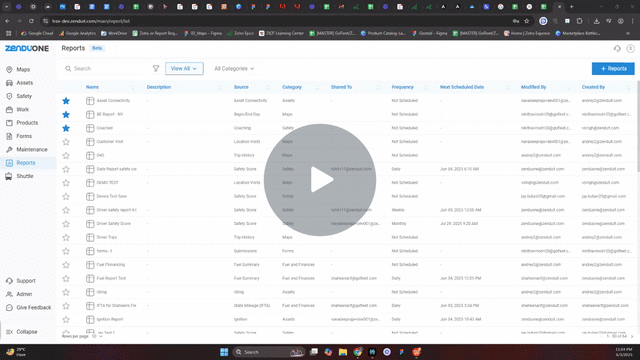Open the Fuel Financing report

(x=111, y=264)
